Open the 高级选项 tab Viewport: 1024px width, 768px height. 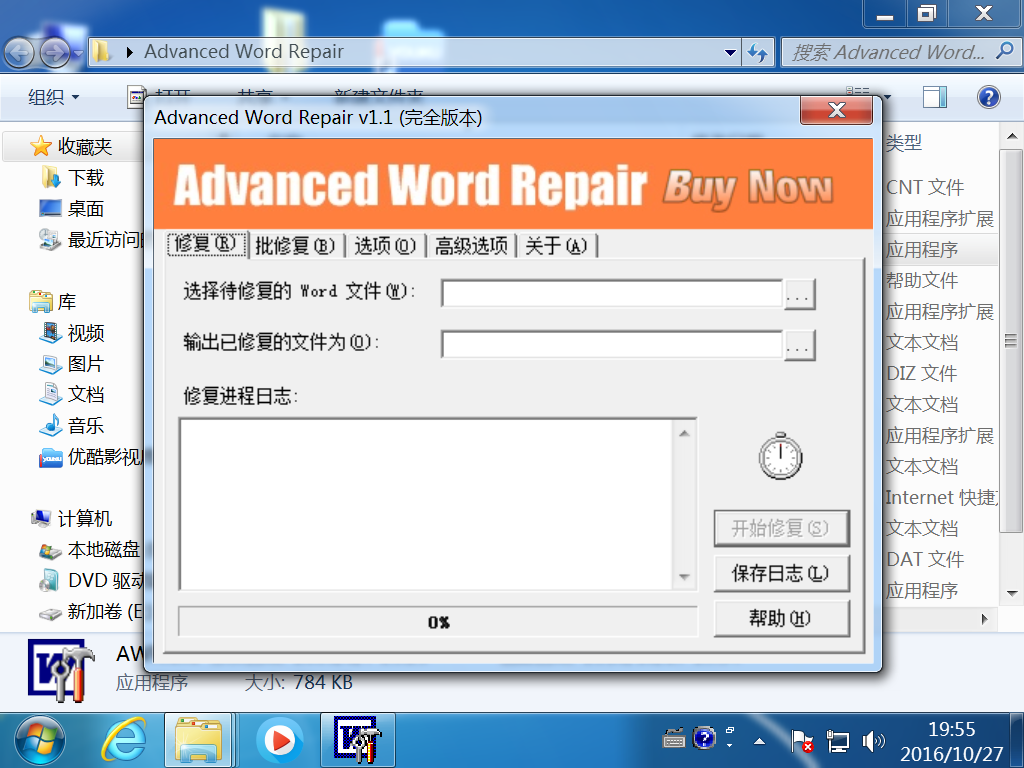point(471,246)
